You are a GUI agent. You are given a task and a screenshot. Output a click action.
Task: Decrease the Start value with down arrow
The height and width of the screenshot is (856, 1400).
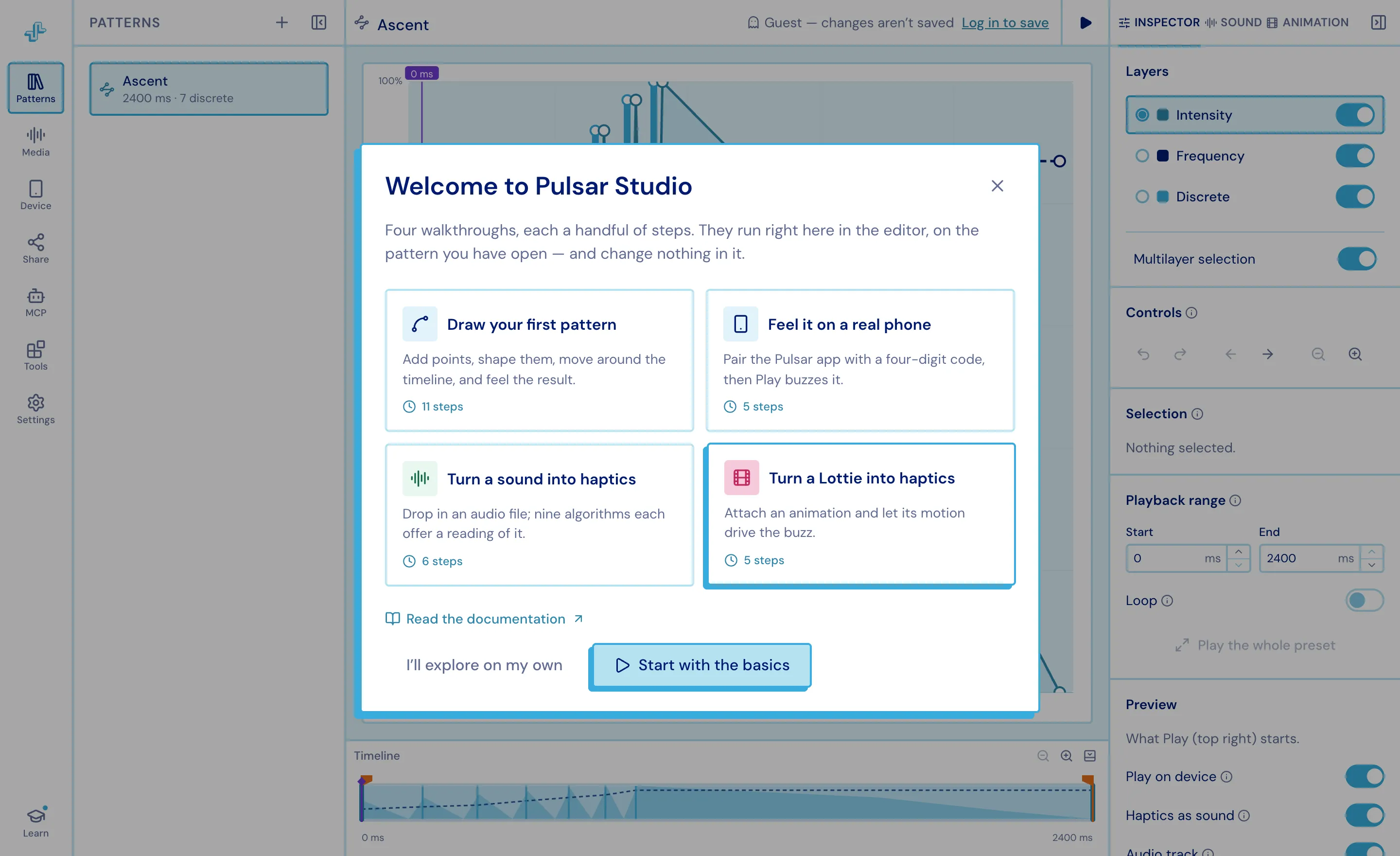coord(1239,565)
